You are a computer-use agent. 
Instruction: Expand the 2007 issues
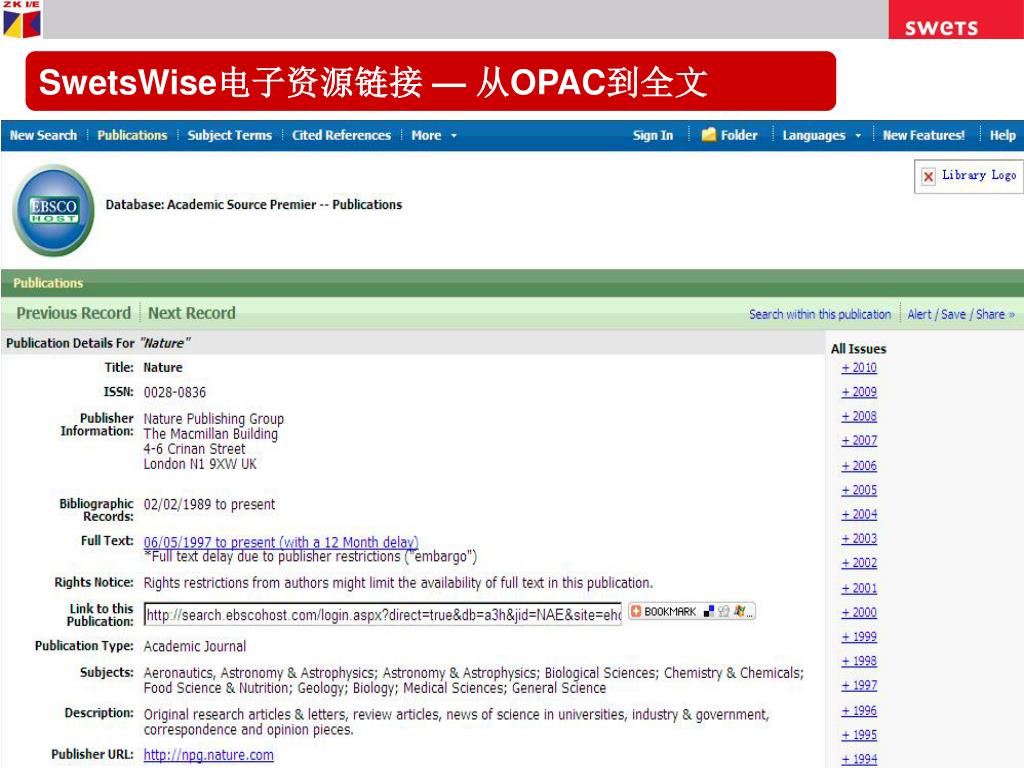(859, 441)
